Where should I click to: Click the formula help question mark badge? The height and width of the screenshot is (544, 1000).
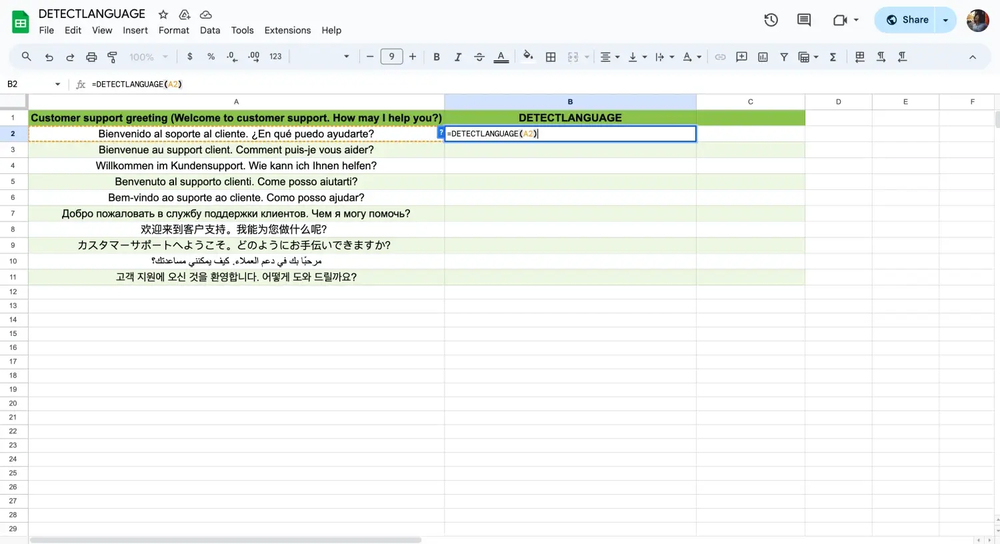coord(441,133)
